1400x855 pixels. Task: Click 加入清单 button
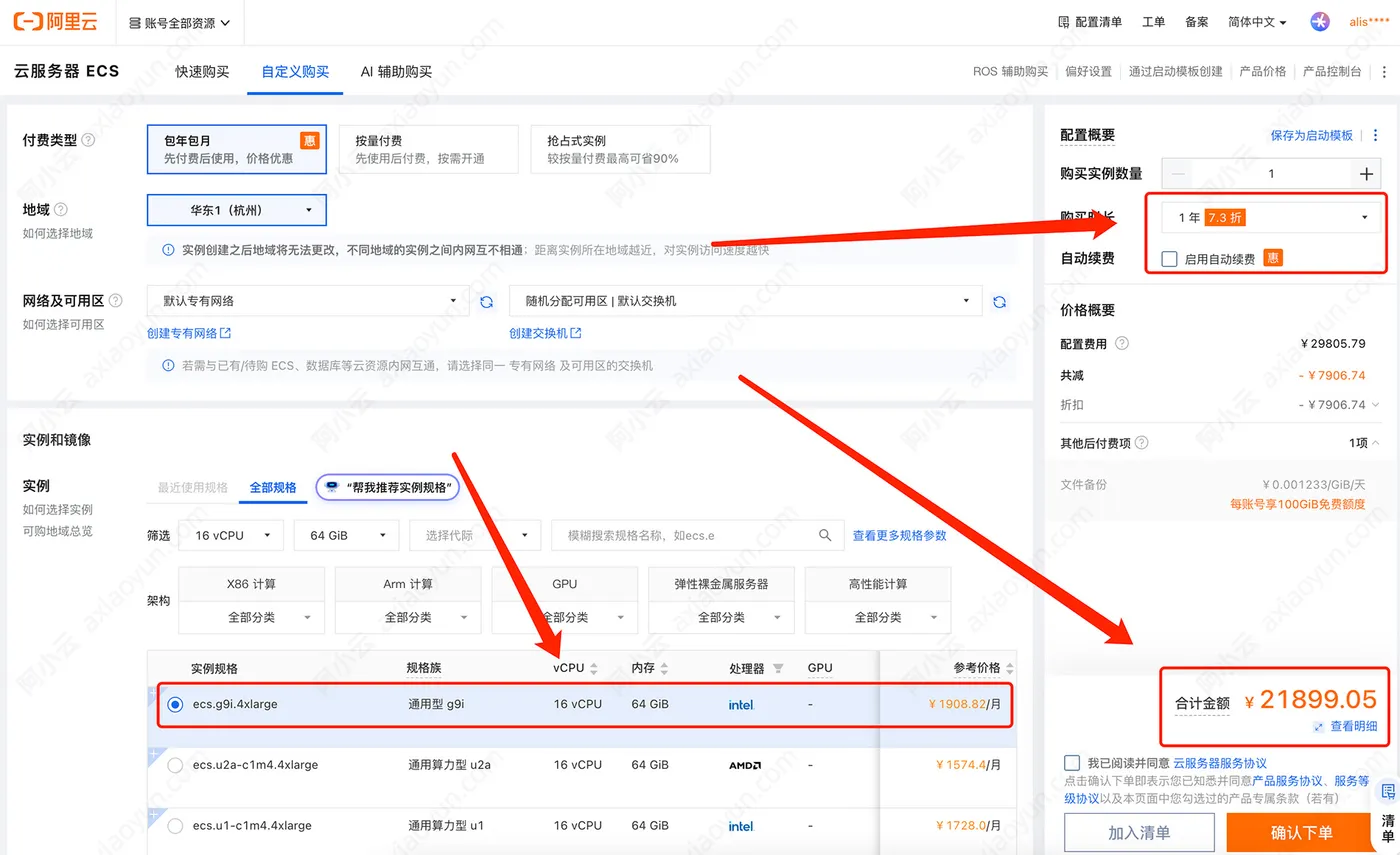1140,833
